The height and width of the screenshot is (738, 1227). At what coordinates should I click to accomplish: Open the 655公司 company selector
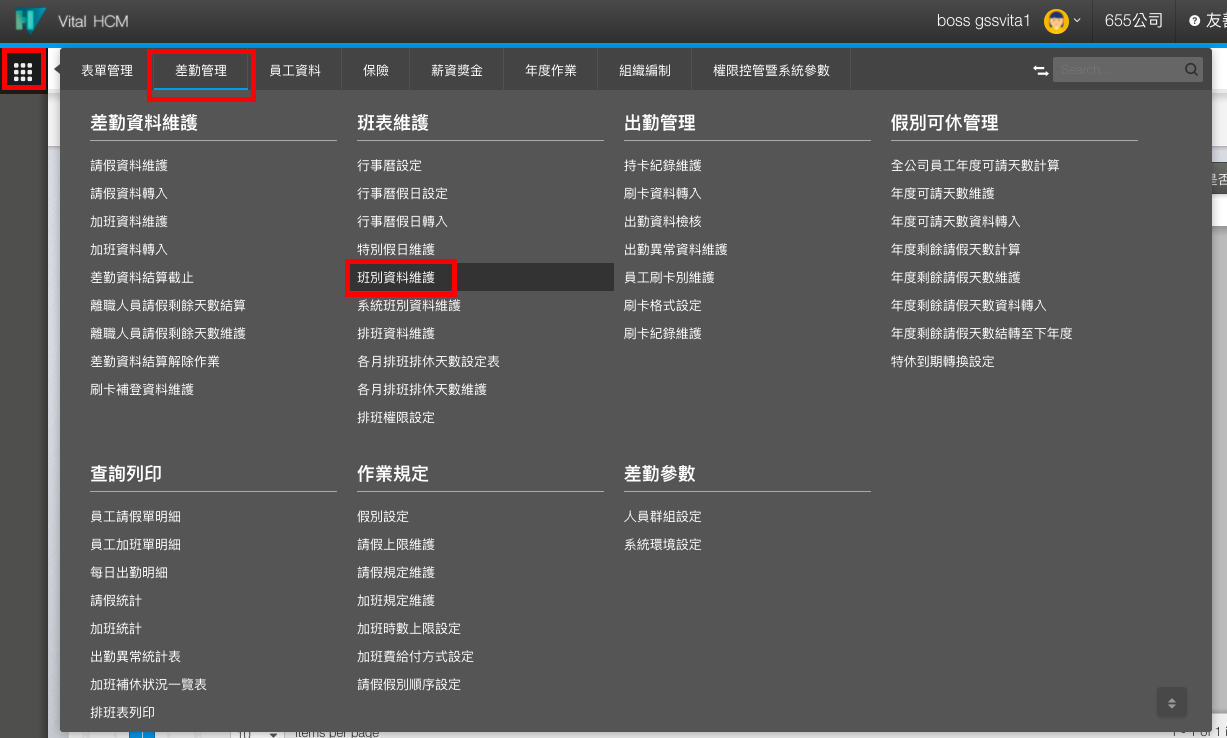(x=1133, y=21)
